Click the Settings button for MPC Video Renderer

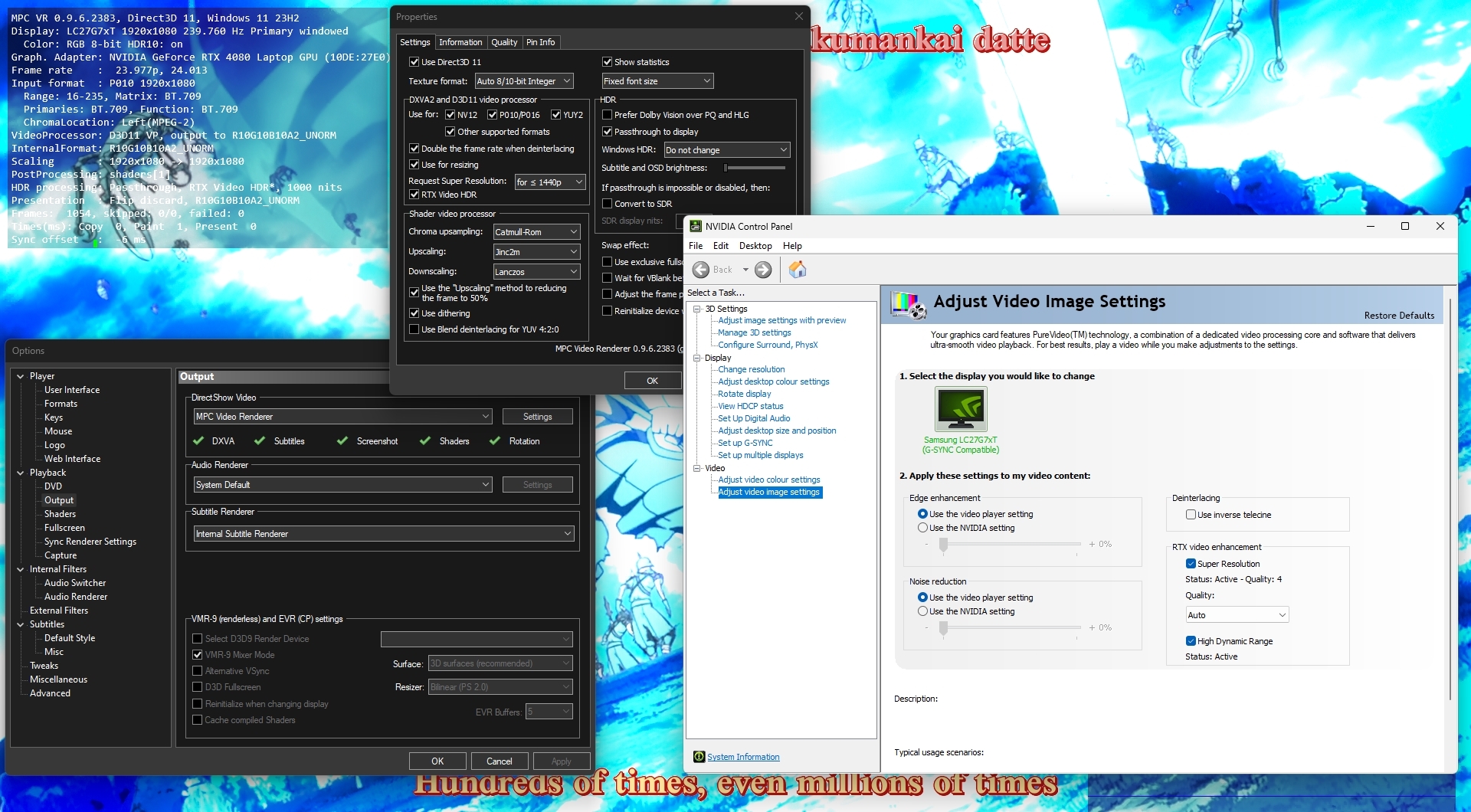(538, 417)
